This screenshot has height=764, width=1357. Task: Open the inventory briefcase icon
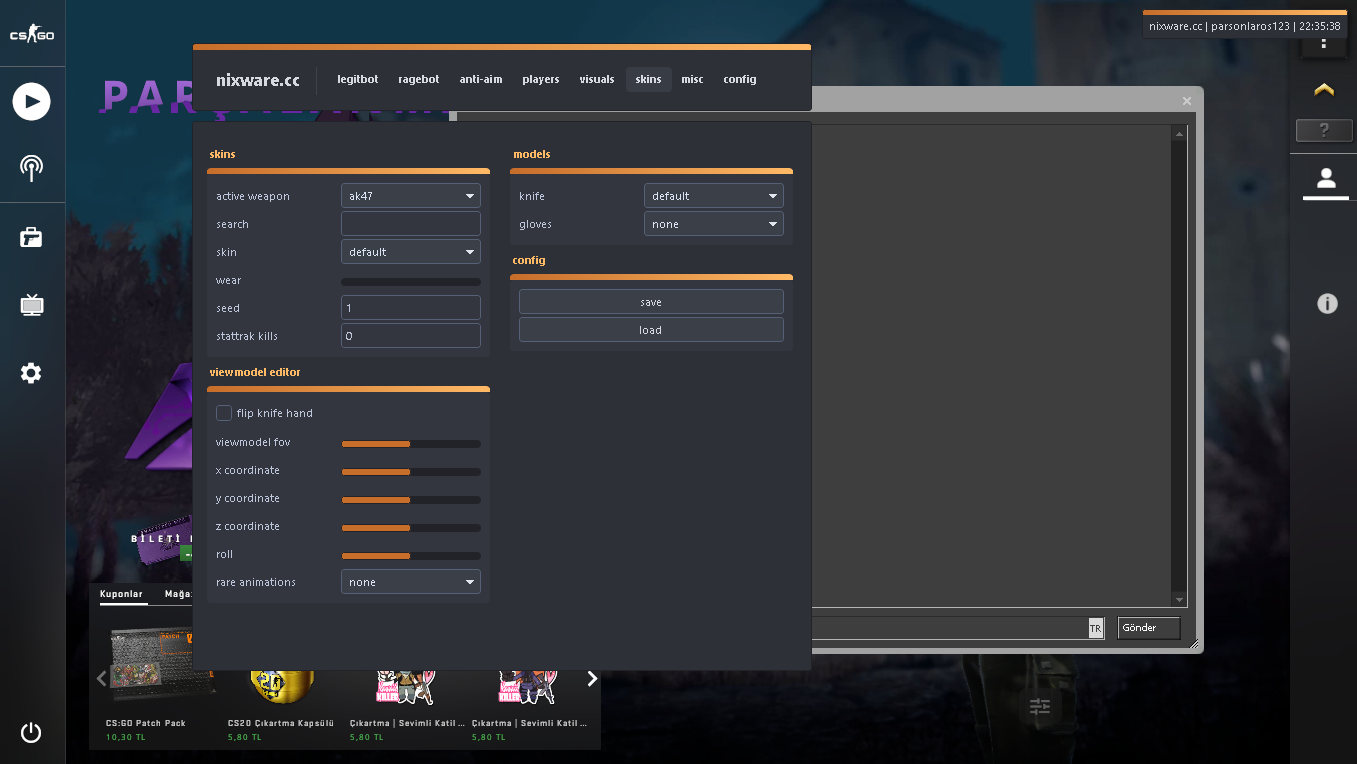pos(32,237)
